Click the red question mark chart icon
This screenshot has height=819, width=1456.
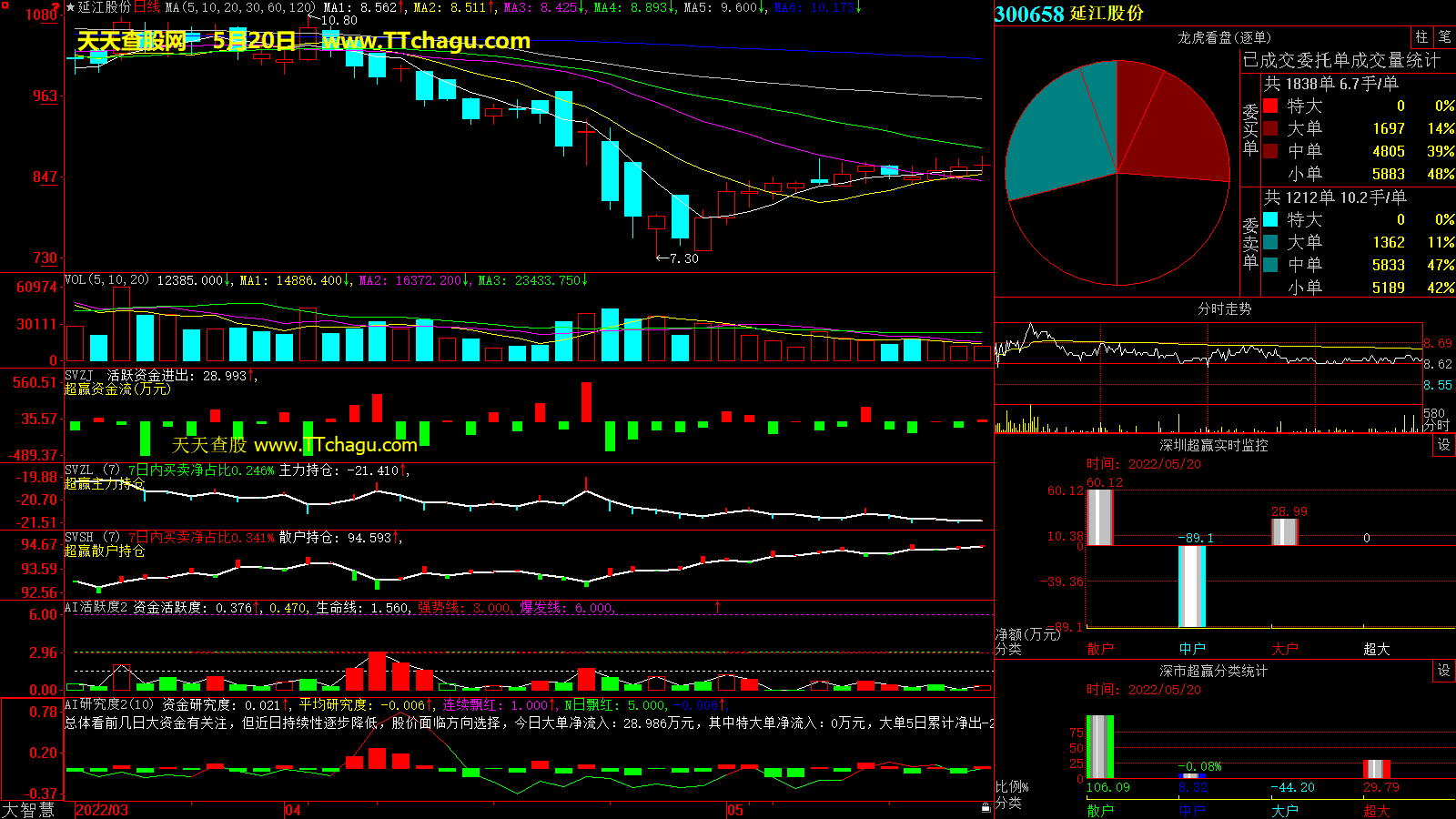(56, 6)
